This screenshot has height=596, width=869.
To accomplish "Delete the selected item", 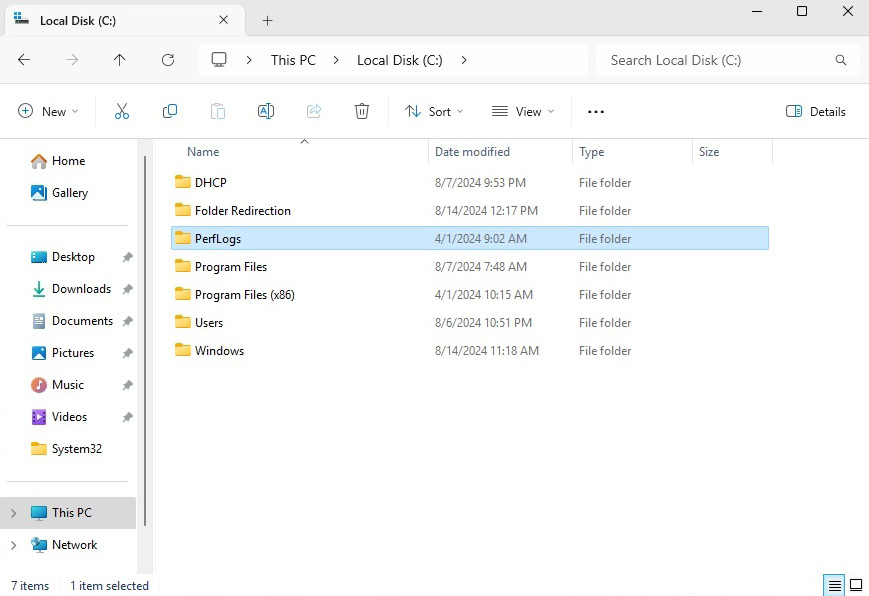I will coord(362,111).
